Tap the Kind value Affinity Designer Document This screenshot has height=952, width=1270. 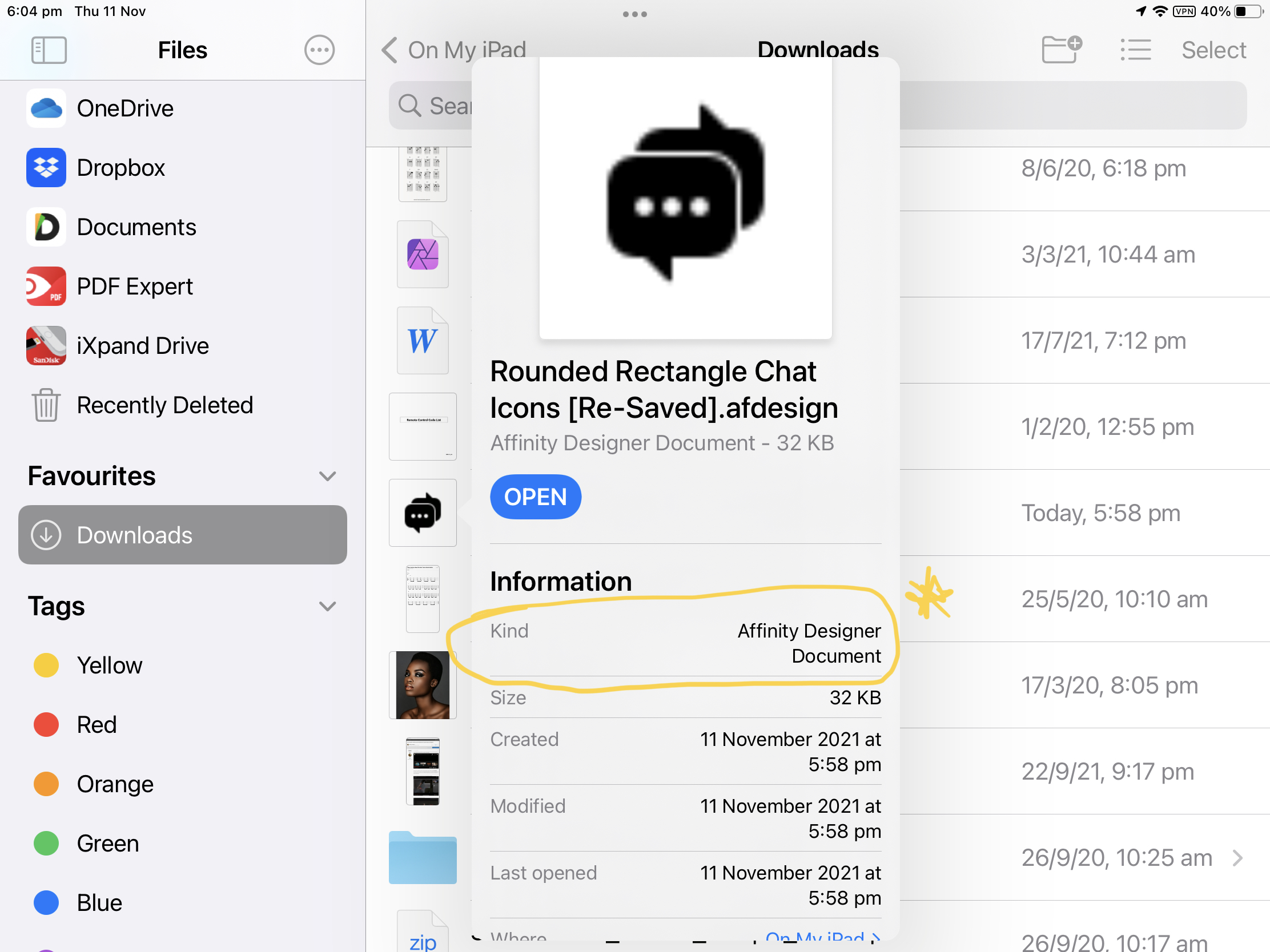pos(809,643)
